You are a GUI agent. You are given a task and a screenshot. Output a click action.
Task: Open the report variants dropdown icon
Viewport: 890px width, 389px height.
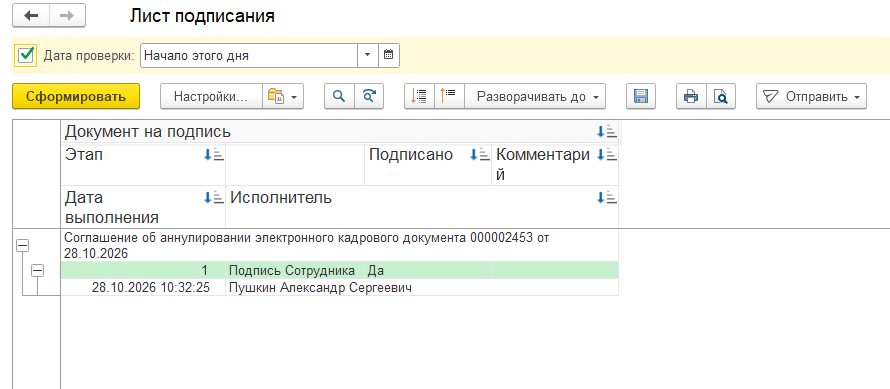(283, 97)
